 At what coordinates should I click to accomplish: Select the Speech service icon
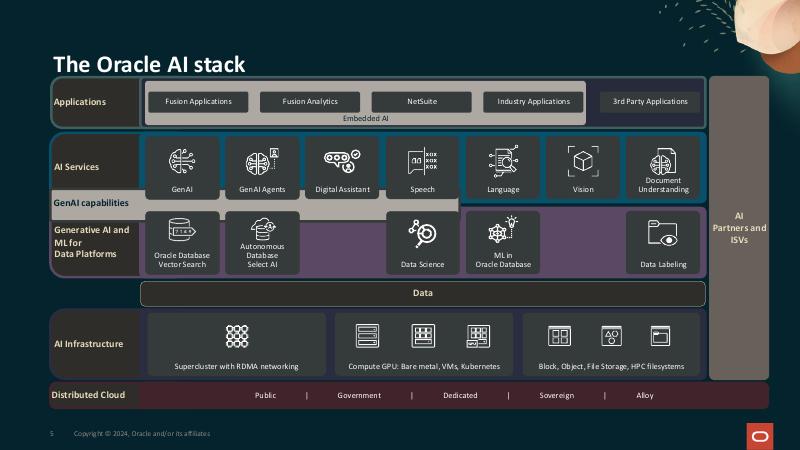pyautogui.click(x=422, y=162)
